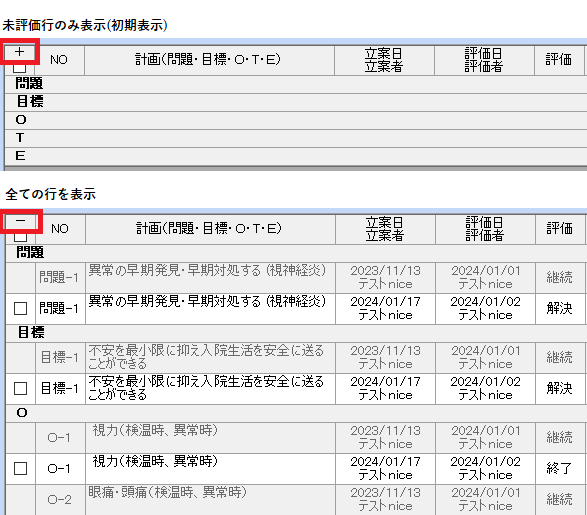
Task: Click the active 目標-1 number cell
Action: click(60, 388)
